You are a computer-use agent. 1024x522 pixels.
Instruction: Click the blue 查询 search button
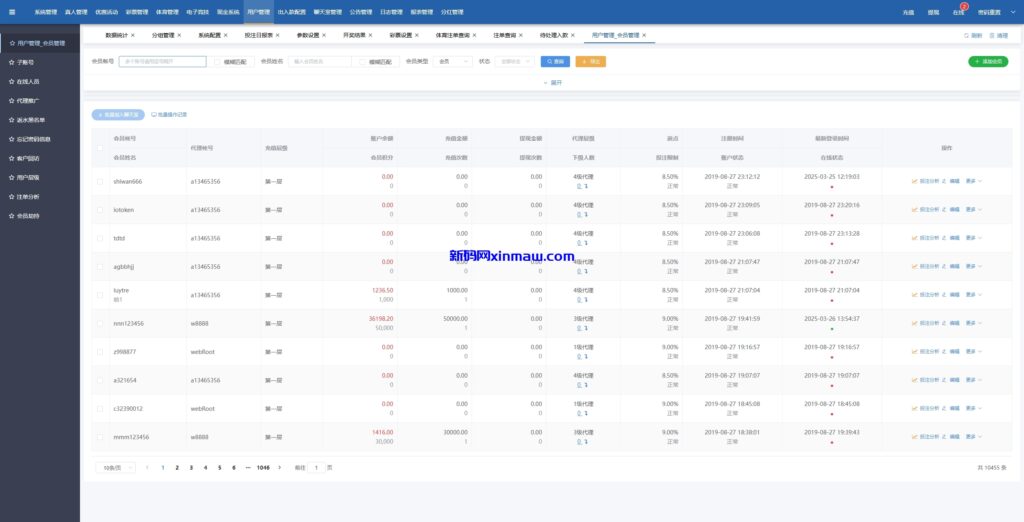click(x=555, y=61)
